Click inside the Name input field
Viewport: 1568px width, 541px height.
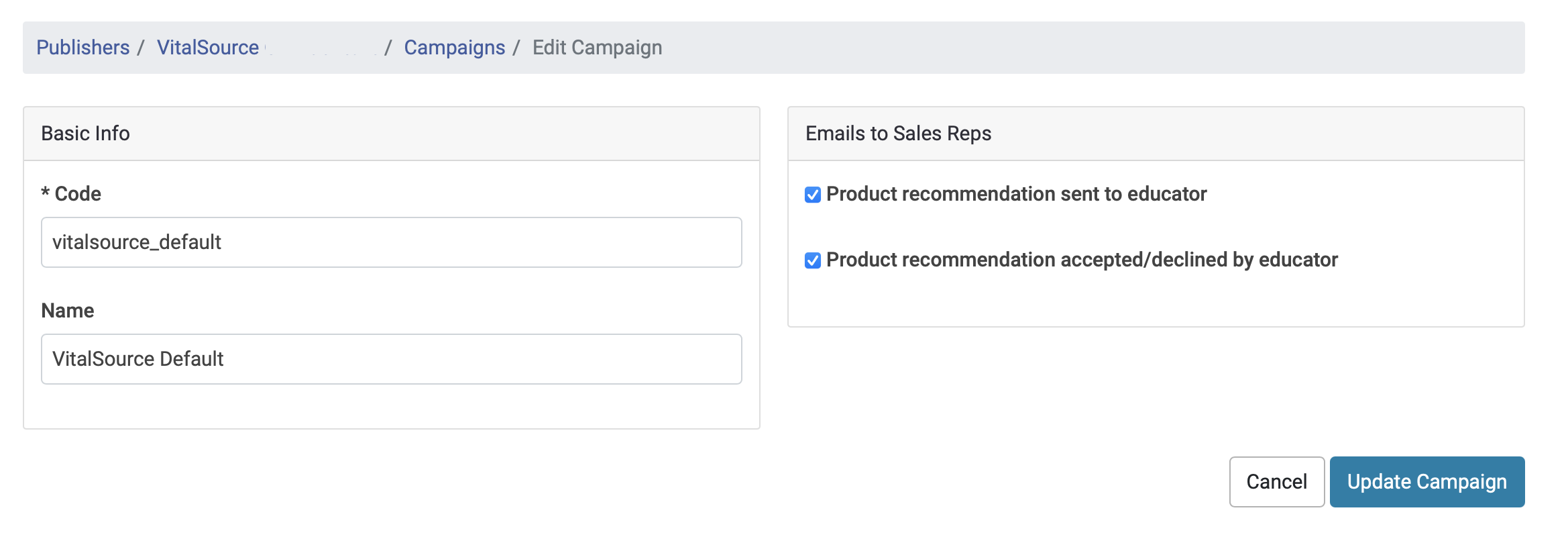(x=392, y=358)
